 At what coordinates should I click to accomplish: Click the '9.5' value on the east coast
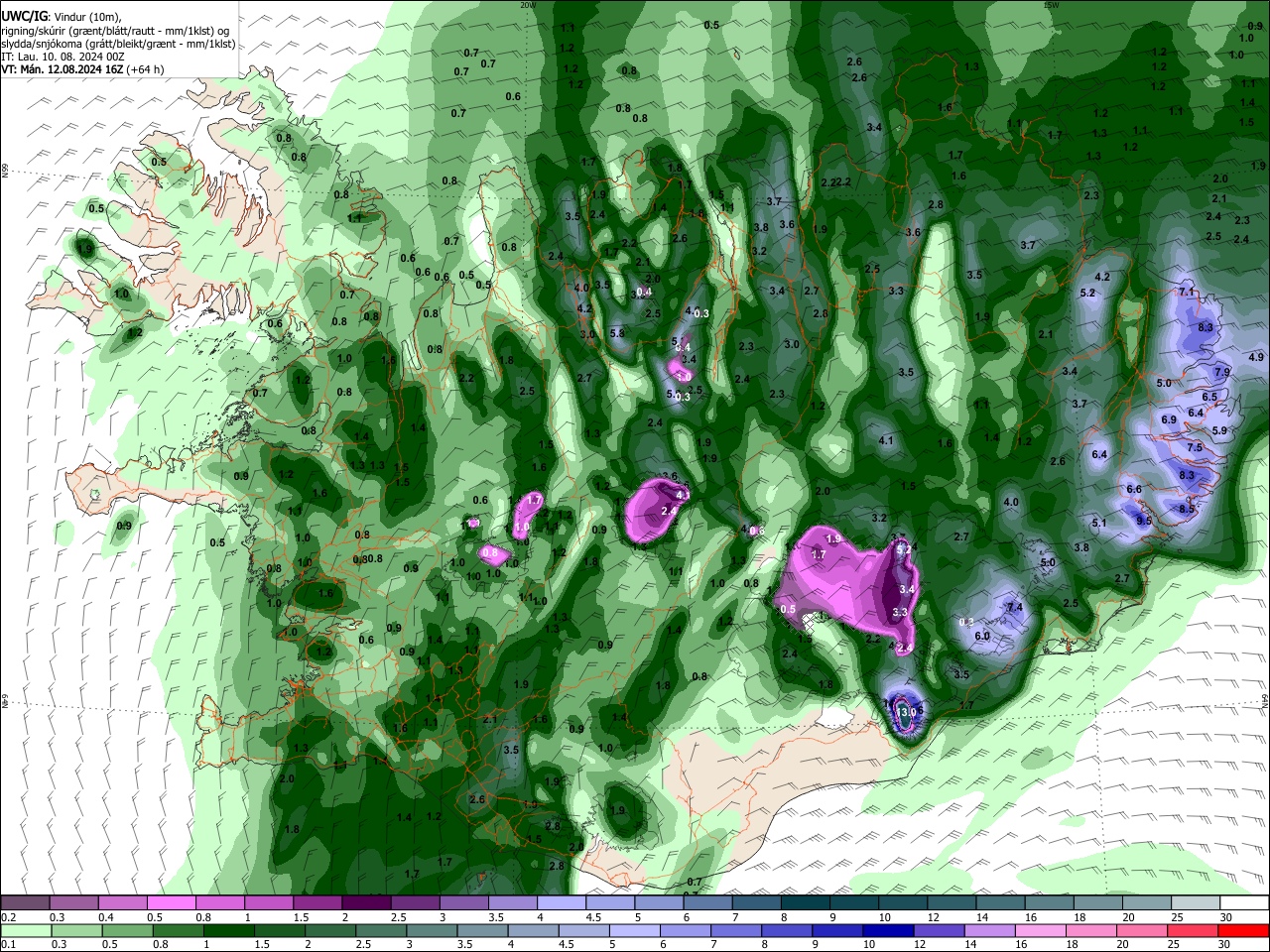pos(1144,520)
